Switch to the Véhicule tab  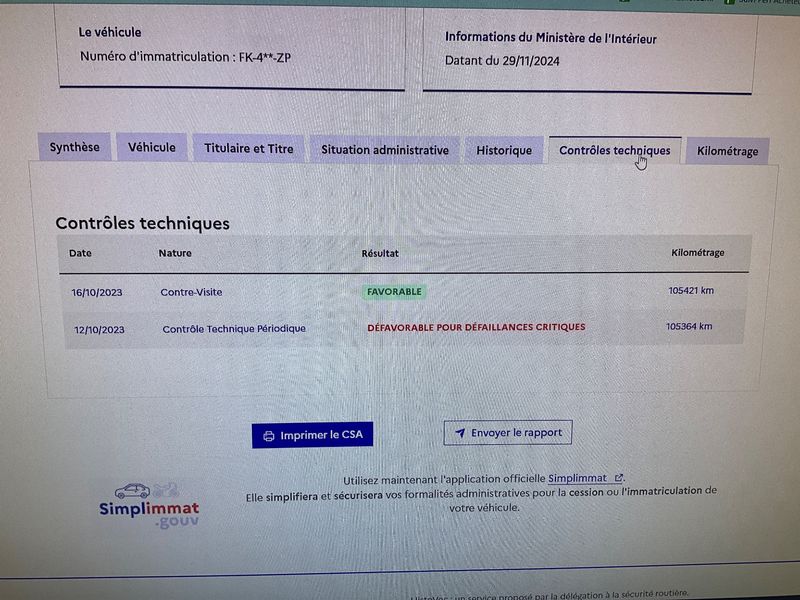coord(152,148)
